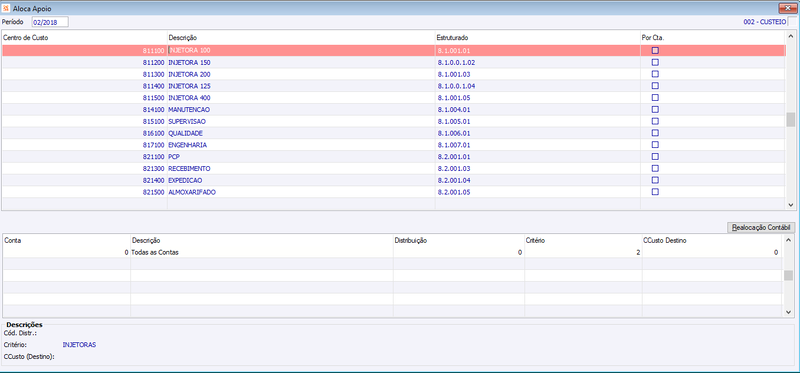The image size is (800, 373).
Task: Toggle Por Cta. checkbox for INJETORA 125
Action: click(x=655, y=86)
